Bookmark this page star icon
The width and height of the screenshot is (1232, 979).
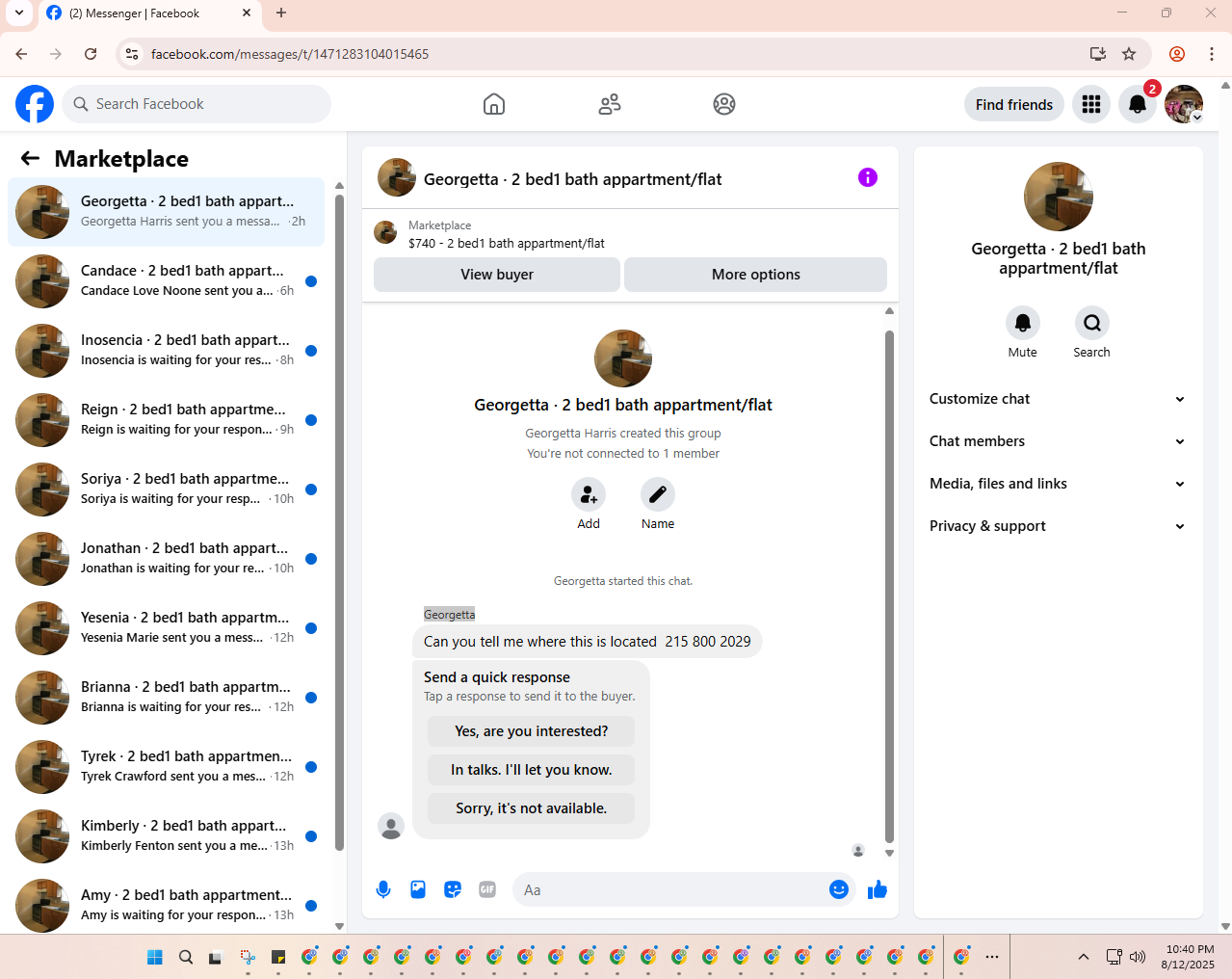pyautogui.click(x=1129, y=54)
